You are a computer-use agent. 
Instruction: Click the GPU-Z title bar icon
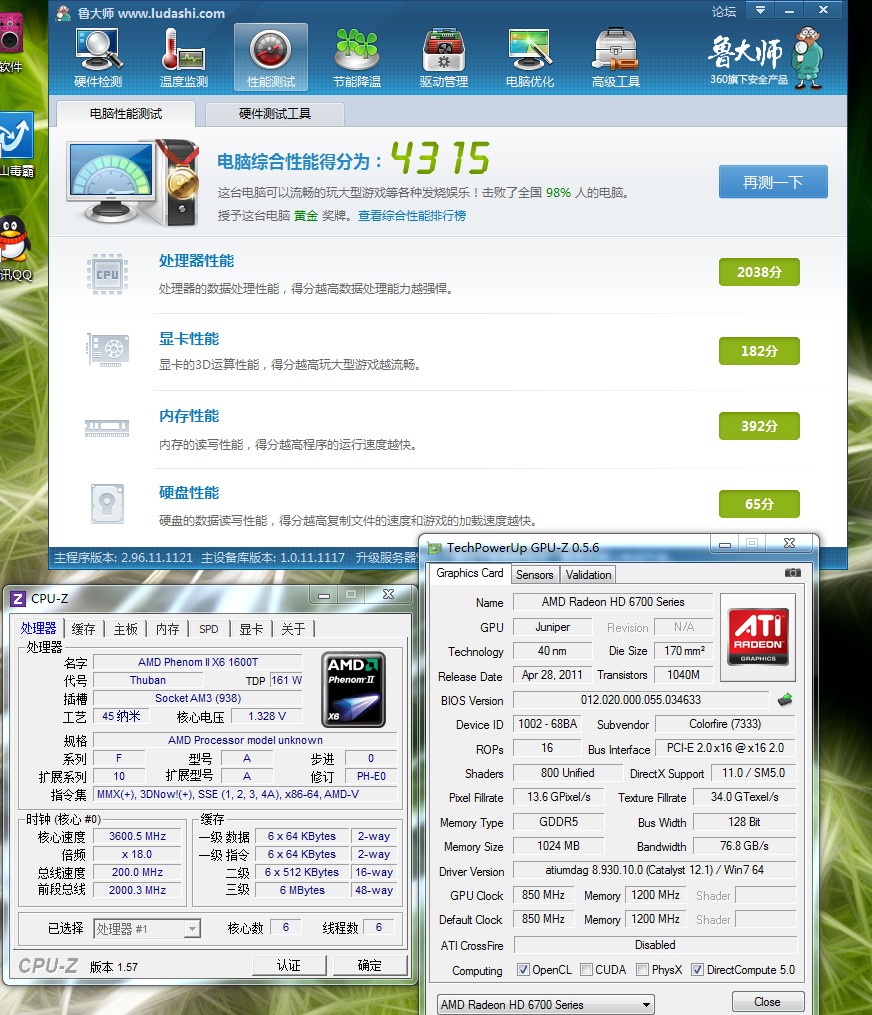click(435, 548)
